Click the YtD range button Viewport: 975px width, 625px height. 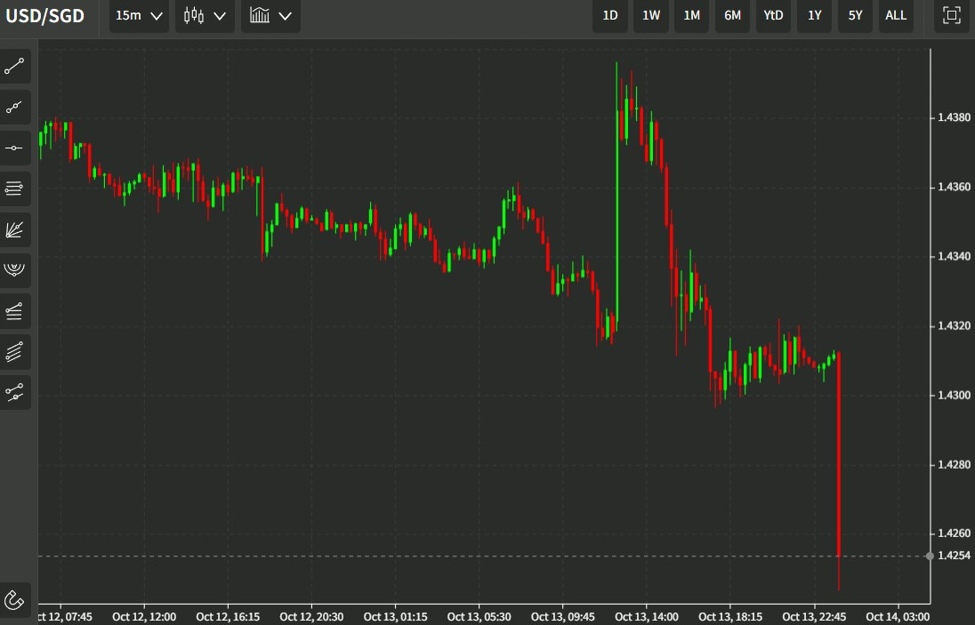click(x=772, y=16)
